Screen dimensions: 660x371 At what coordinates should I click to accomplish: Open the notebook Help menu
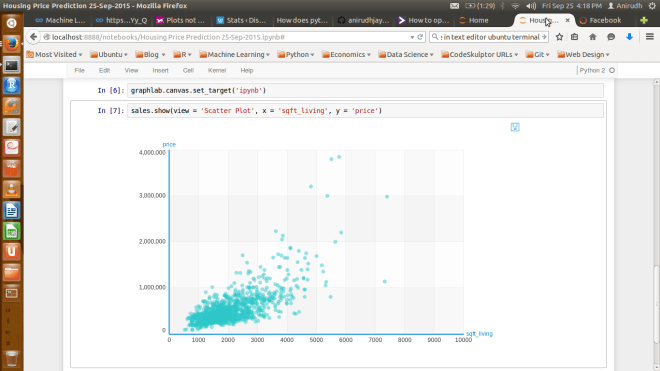(247, 70)
